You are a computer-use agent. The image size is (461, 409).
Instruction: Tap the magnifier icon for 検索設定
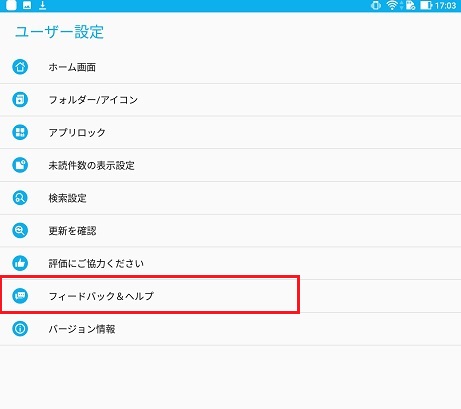tap(20, 198)
